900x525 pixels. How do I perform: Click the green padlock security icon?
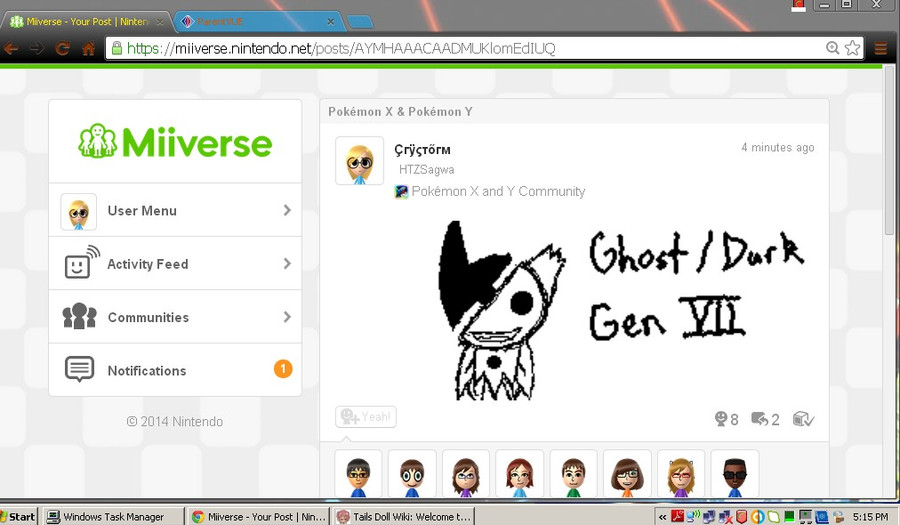click(117, 48)
